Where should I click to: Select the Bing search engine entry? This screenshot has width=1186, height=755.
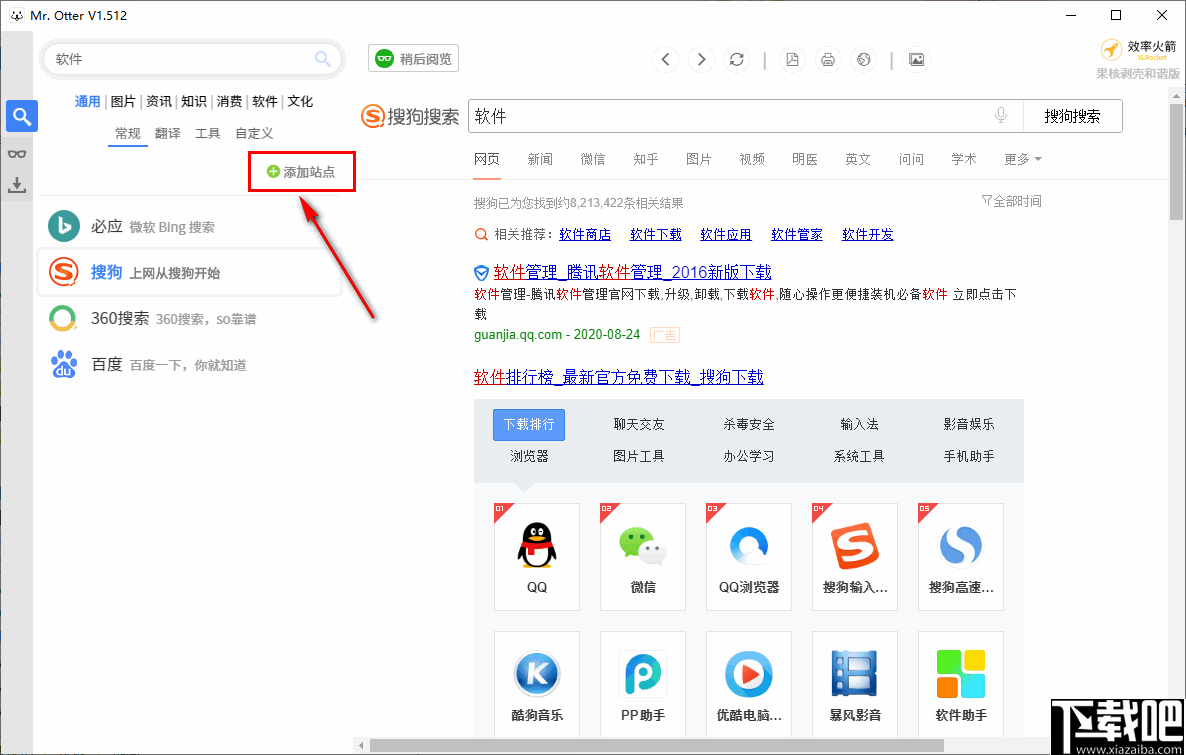pyautogui.click(x=191, y=226)
